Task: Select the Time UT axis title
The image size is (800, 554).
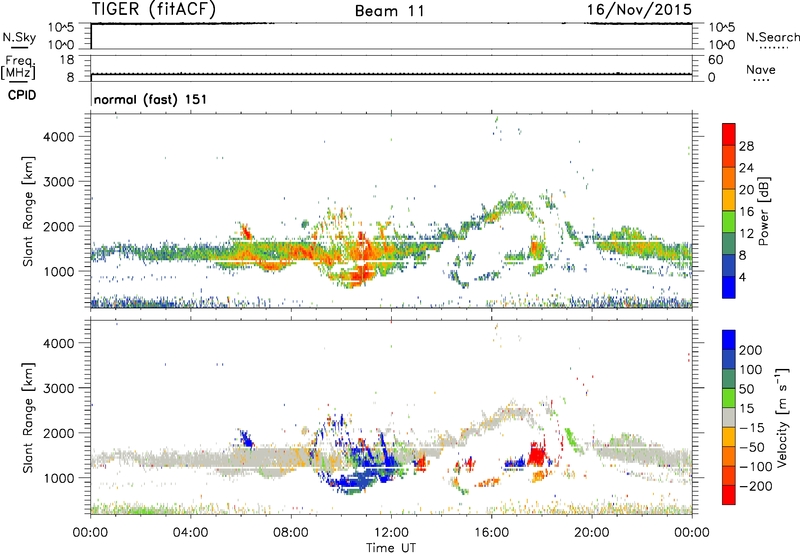Action: point(391,548)
